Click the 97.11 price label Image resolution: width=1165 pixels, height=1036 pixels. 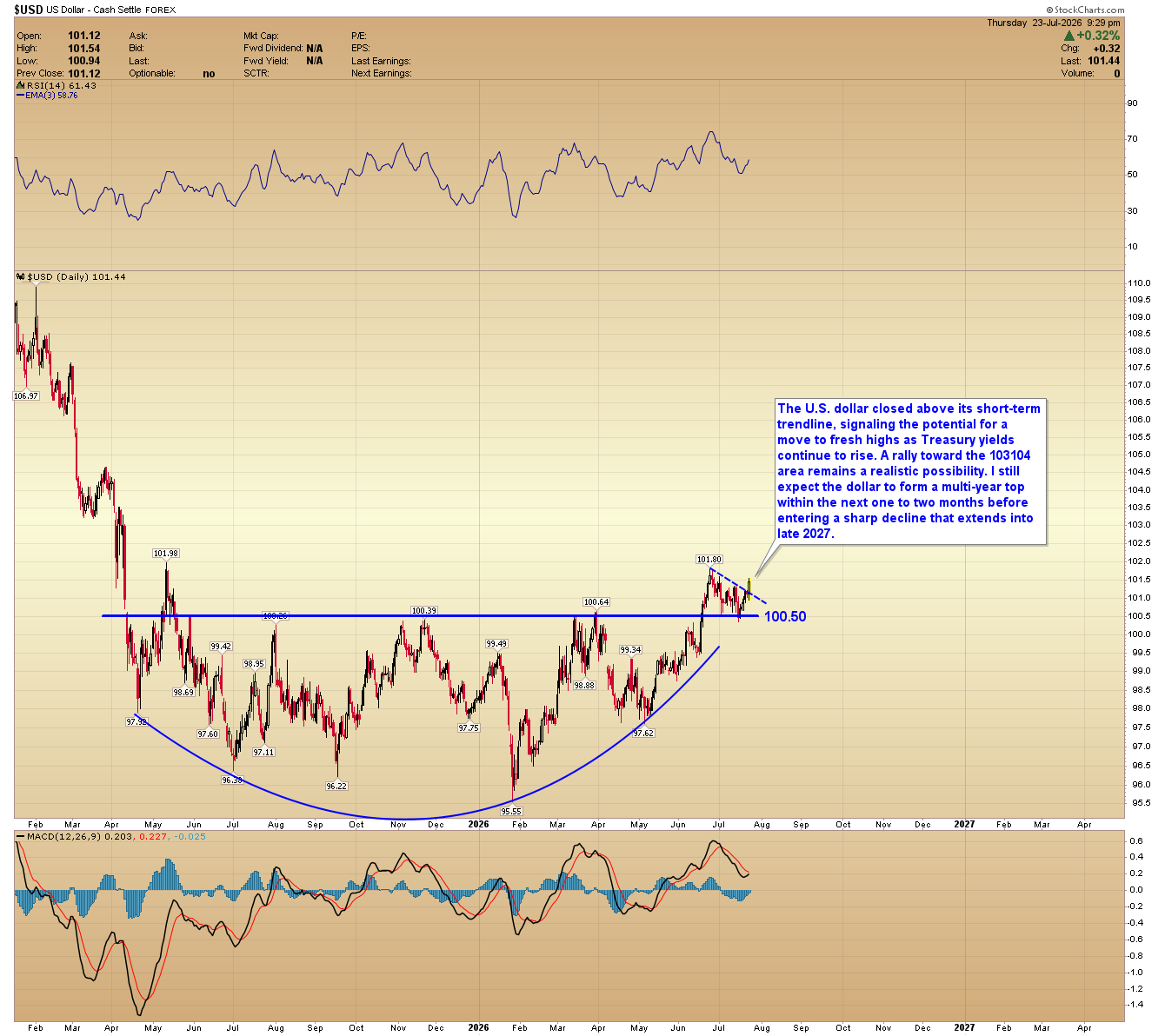(x=263, y=752)
